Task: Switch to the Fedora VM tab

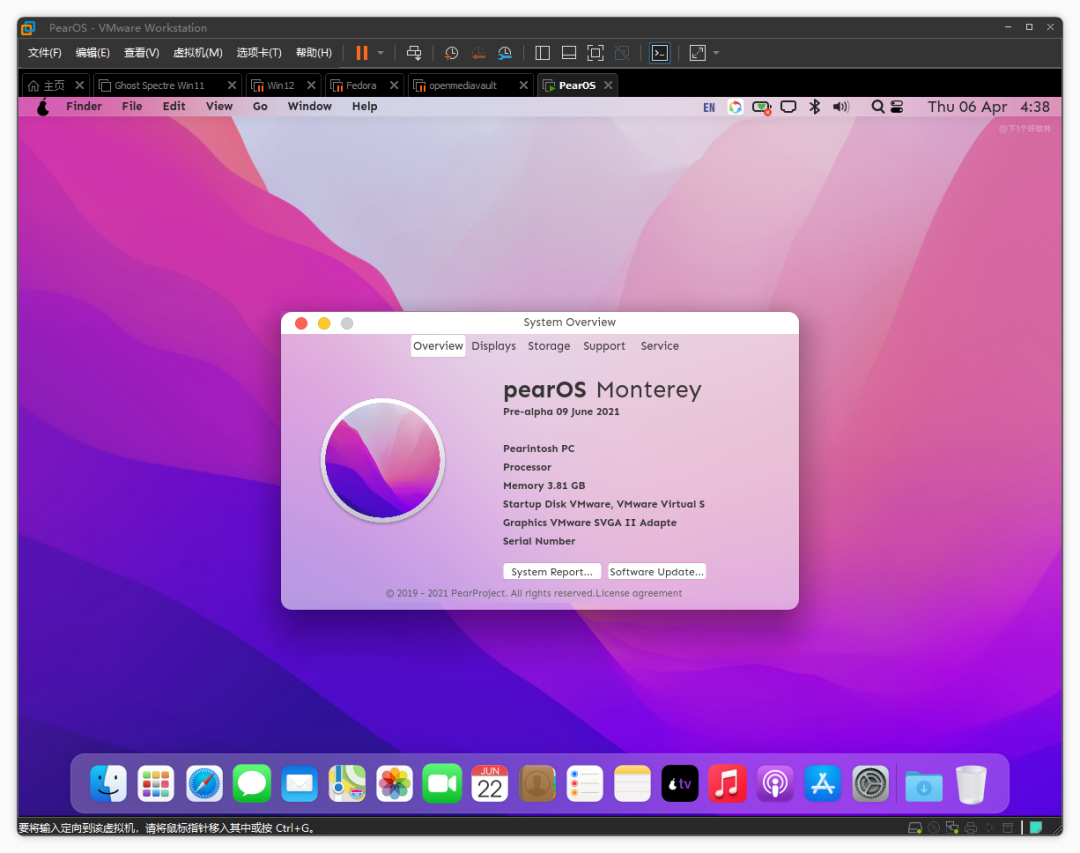Action: [x=361, y=86]
